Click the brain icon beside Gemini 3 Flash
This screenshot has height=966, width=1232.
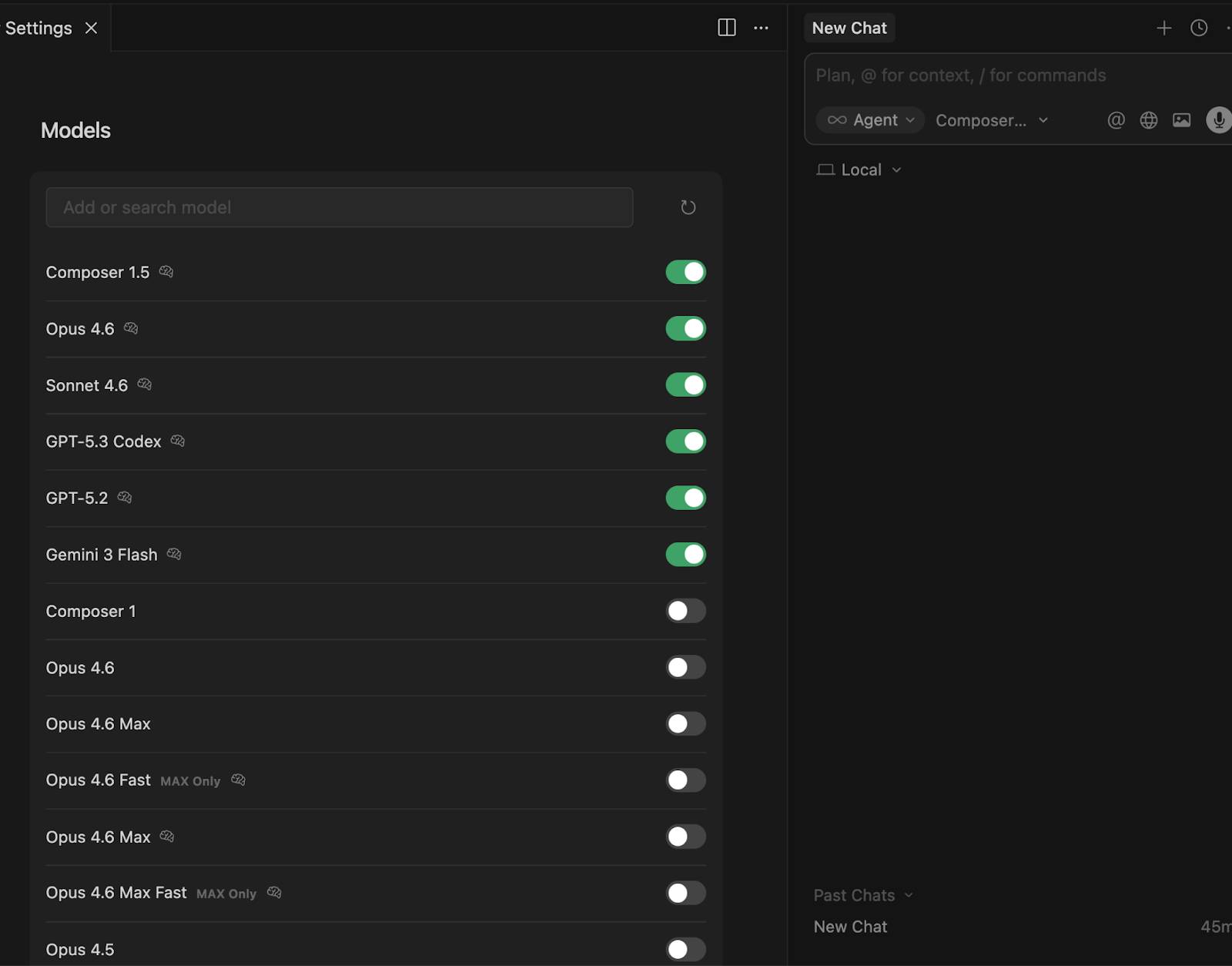[174, 554]
